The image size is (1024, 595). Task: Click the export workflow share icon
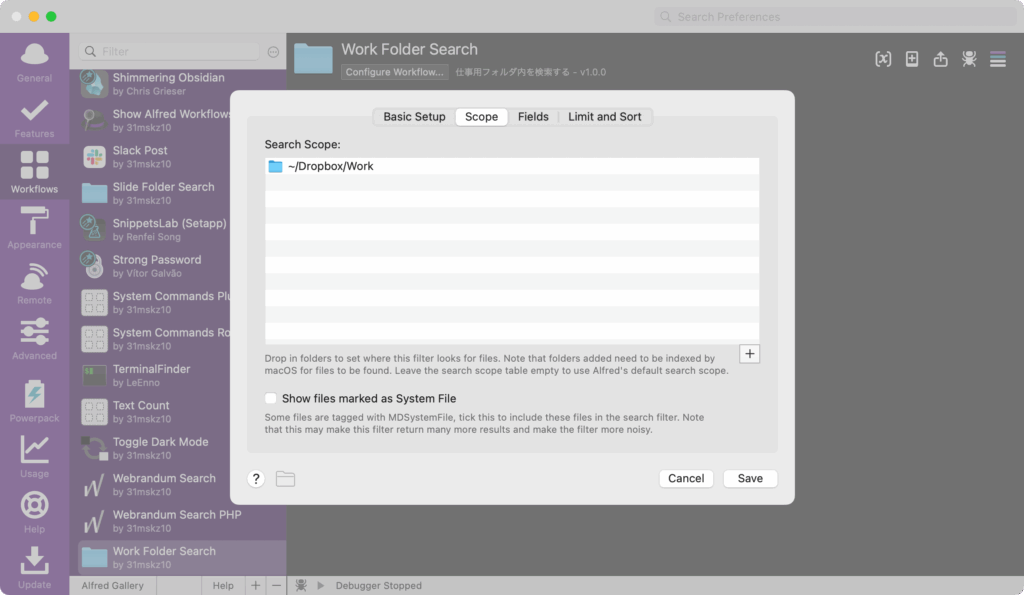(940, 59)
